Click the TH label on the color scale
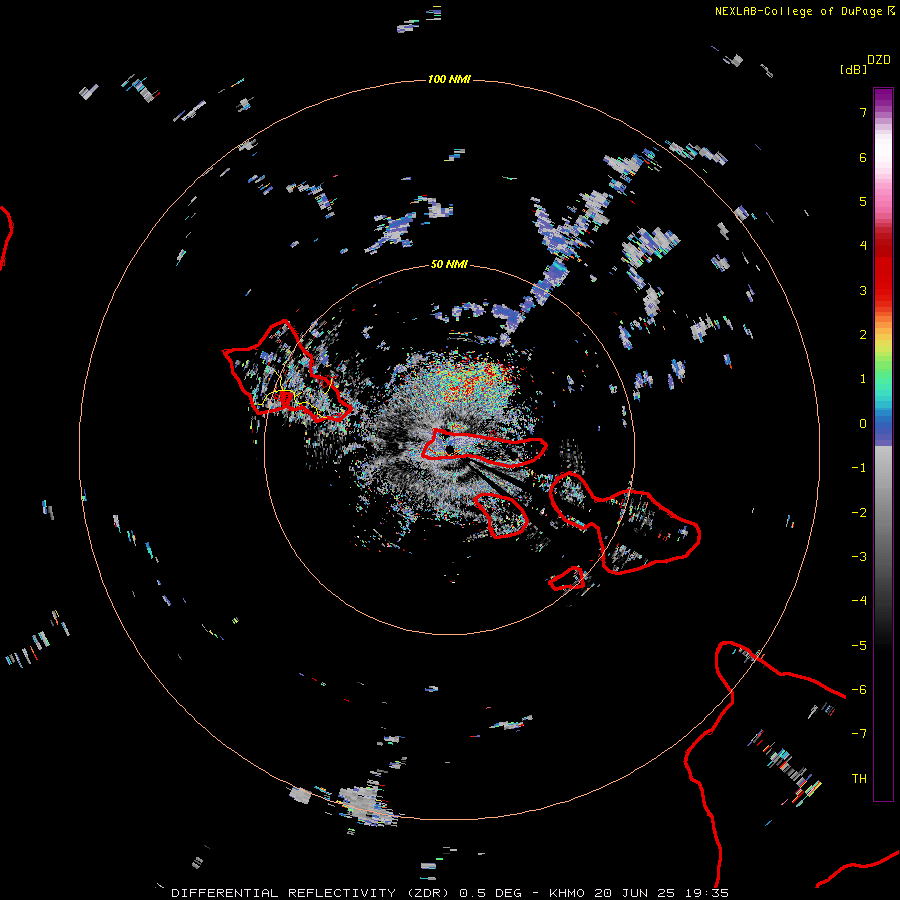 (859, 779)
